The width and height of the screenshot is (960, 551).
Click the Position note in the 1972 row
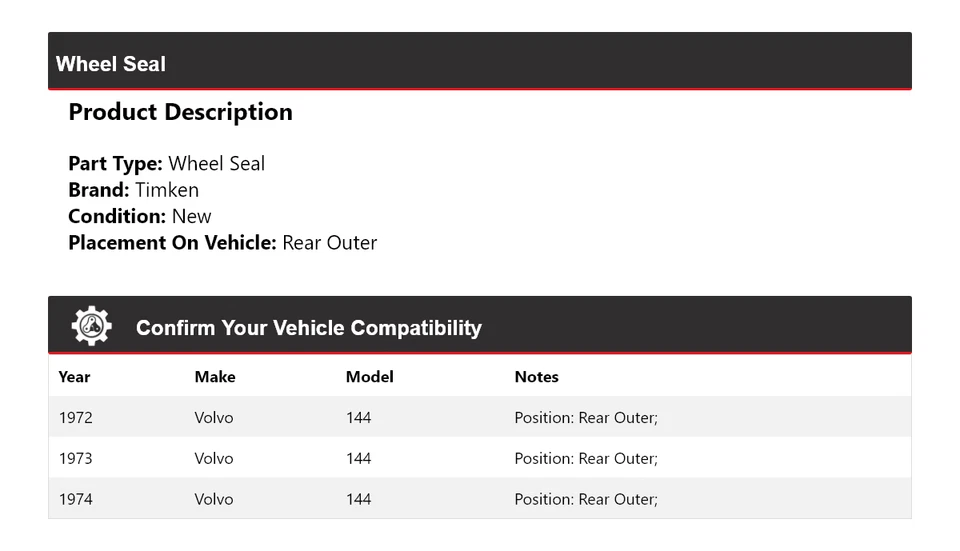pos(586,418)
